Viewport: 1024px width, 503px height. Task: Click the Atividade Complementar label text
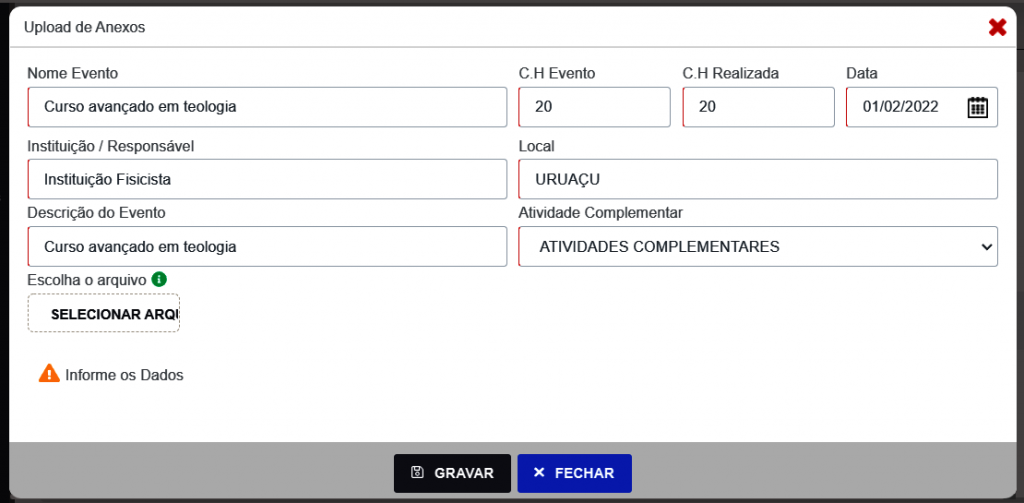pyautogui.click(x=601, y=212)
